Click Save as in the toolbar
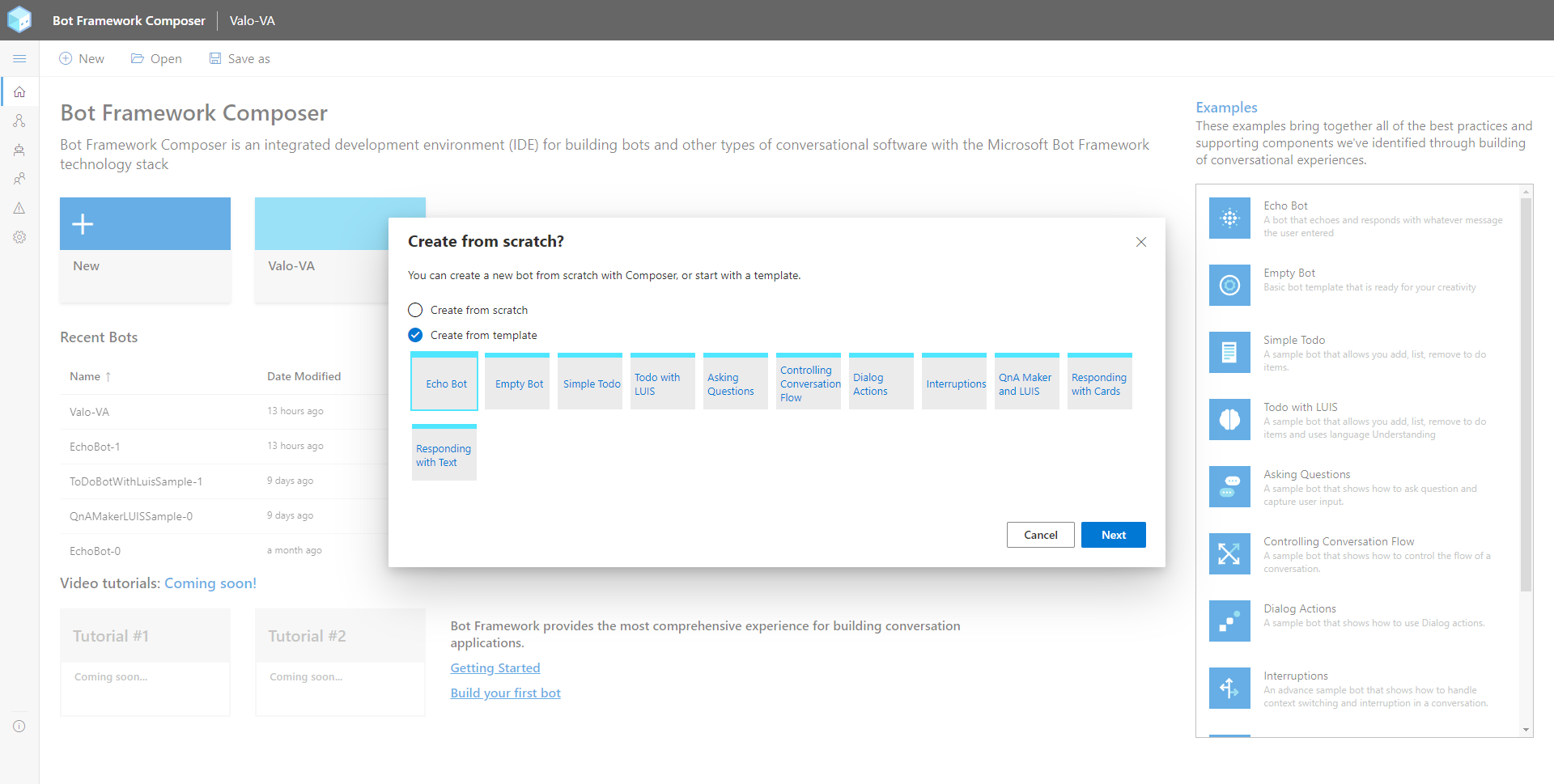Viewport: 1554px width, 784px height. coord(240,58)
